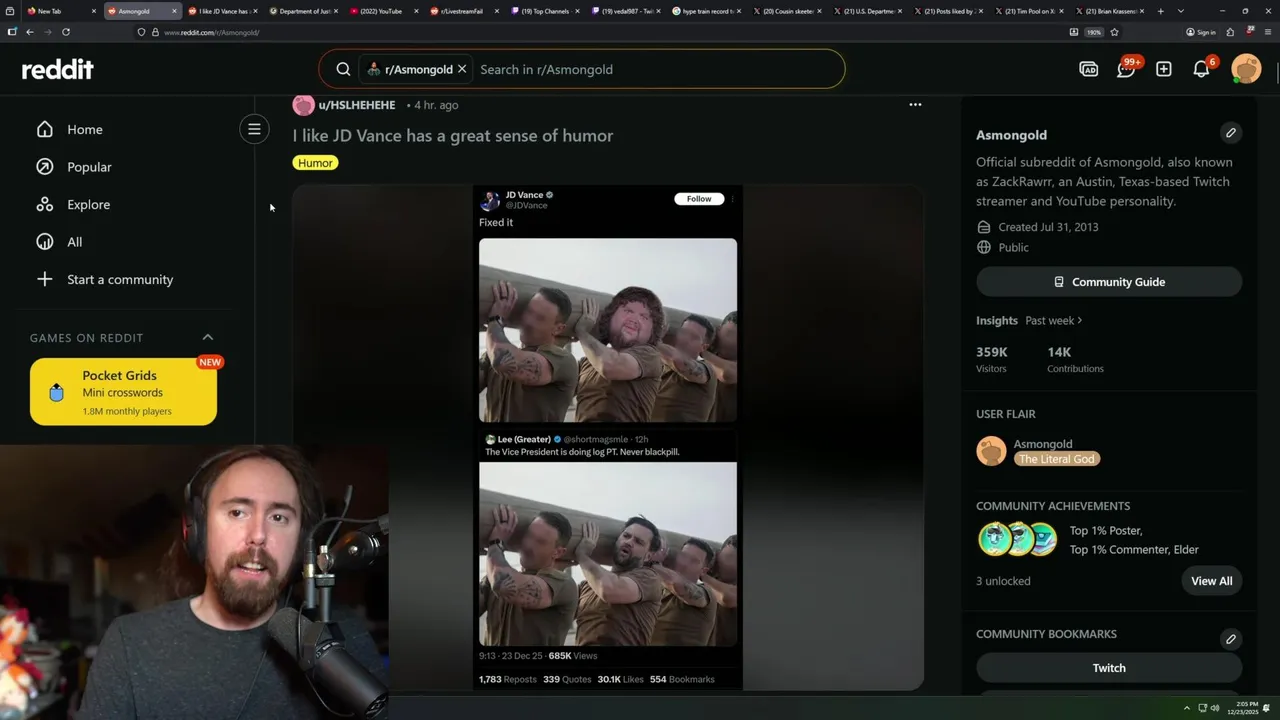Open the Explore communities icon

(45, 204)
